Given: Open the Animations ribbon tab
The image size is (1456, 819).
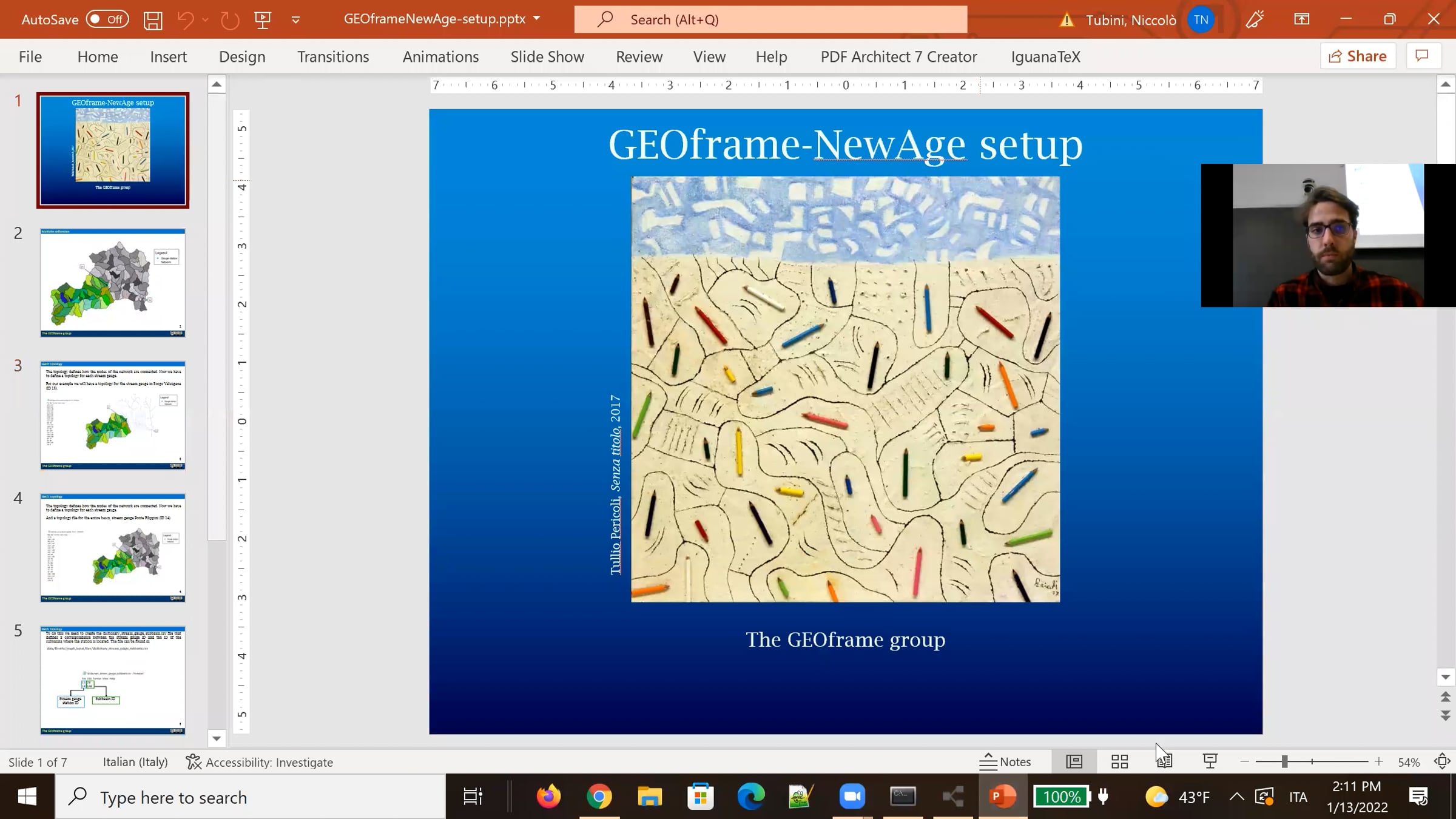Looking at the screenshot, I should (440, 56).
